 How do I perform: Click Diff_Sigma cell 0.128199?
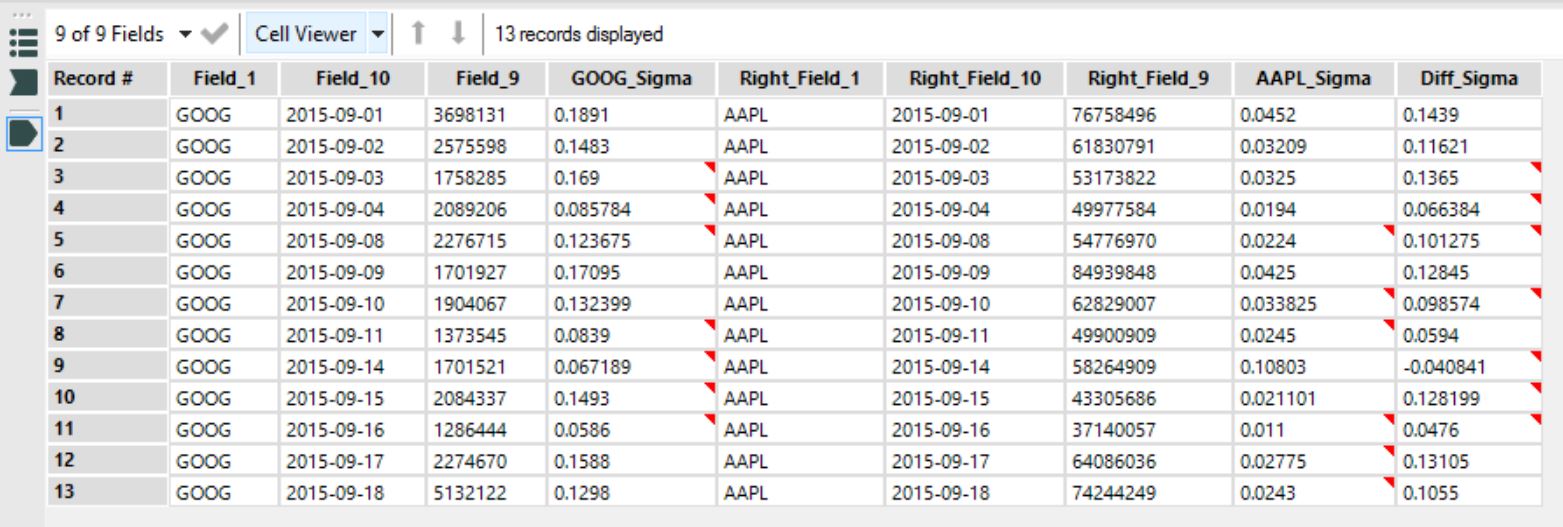point(1469,398)
